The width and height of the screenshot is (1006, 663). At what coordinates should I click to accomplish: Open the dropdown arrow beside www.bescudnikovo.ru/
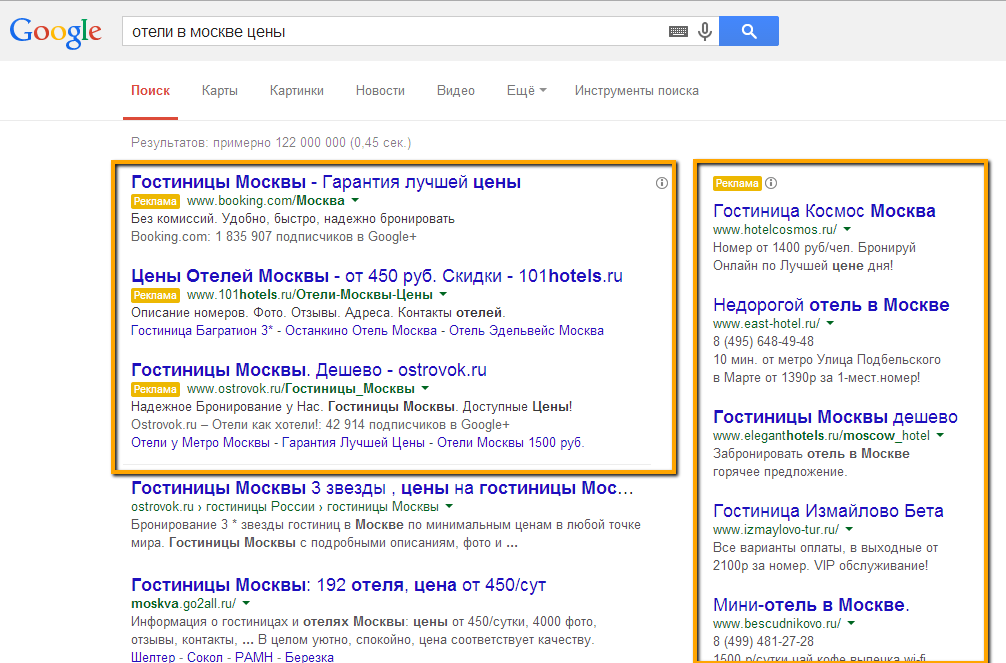tap(851, 623)
